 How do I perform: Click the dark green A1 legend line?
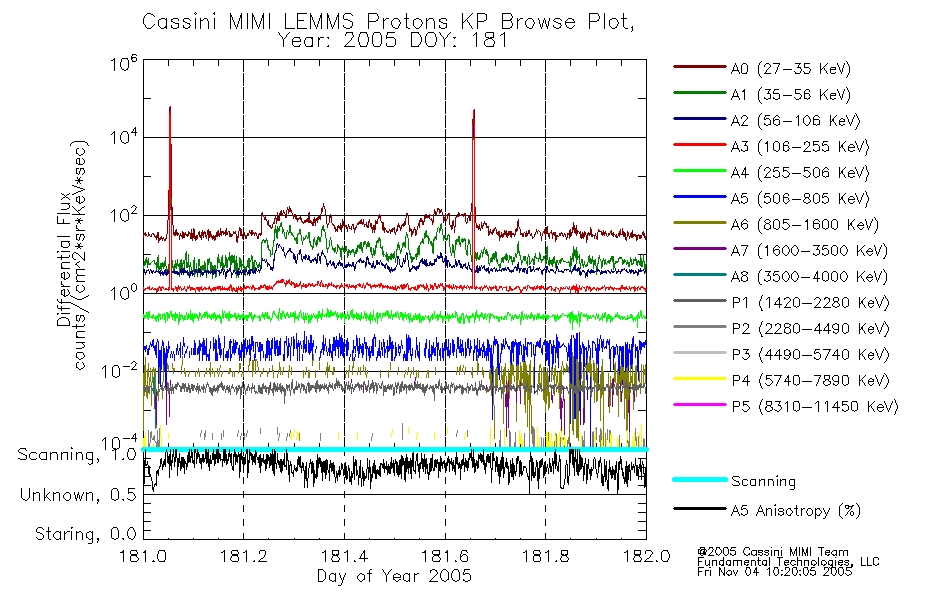[700, 93]
